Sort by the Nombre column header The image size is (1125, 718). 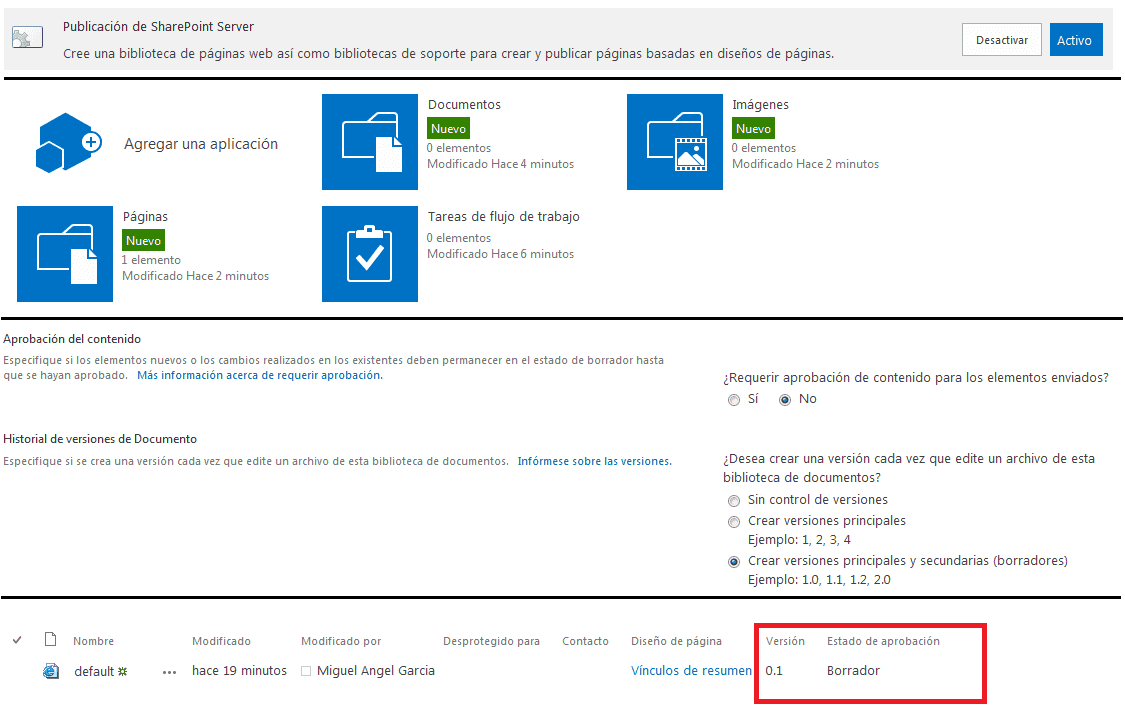click(93, 641)
